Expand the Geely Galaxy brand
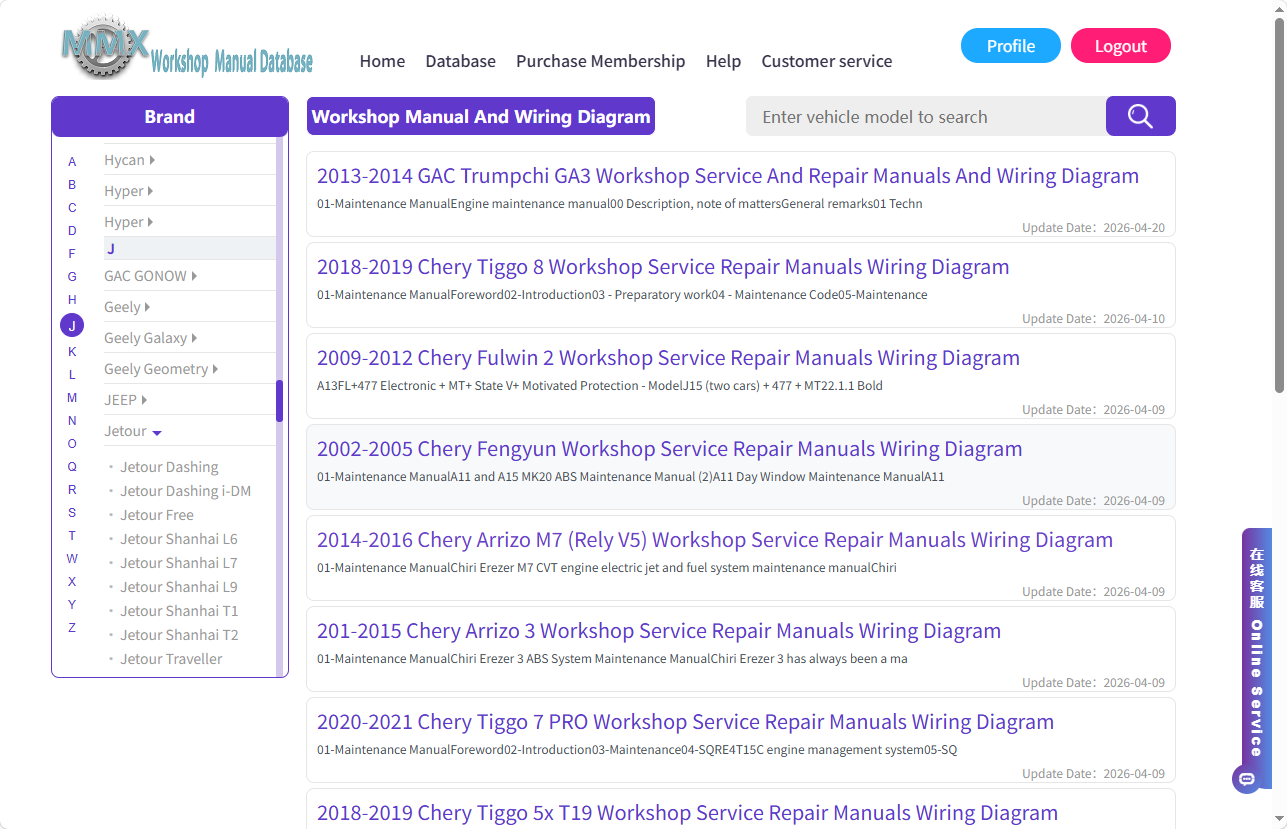The width and height of the screenshot is (1287, 829). tap(150, 338)
